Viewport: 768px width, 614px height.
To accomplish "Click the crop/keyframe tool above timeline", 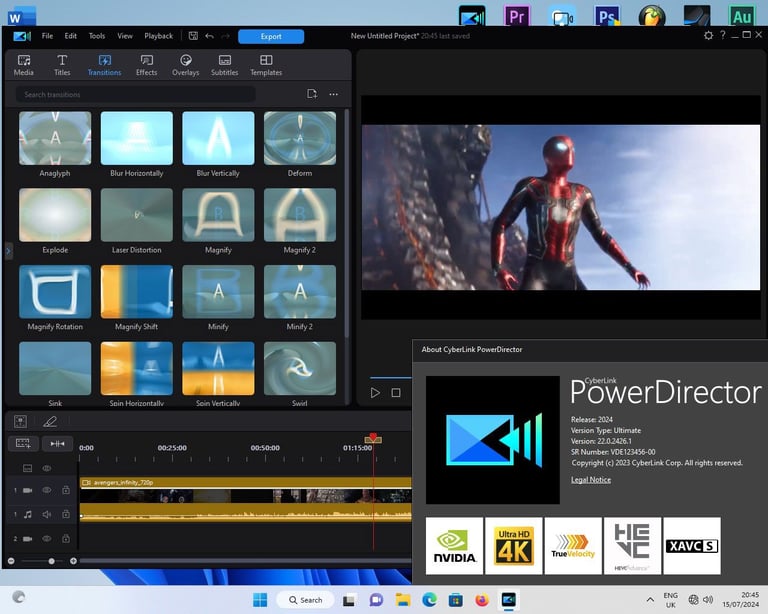I will 21,421.
